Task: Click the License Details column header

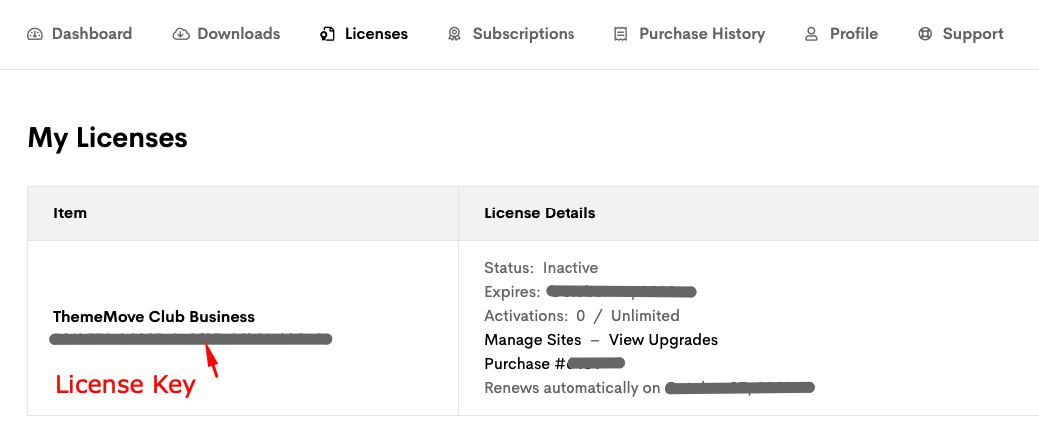Action: coord(540,213)
